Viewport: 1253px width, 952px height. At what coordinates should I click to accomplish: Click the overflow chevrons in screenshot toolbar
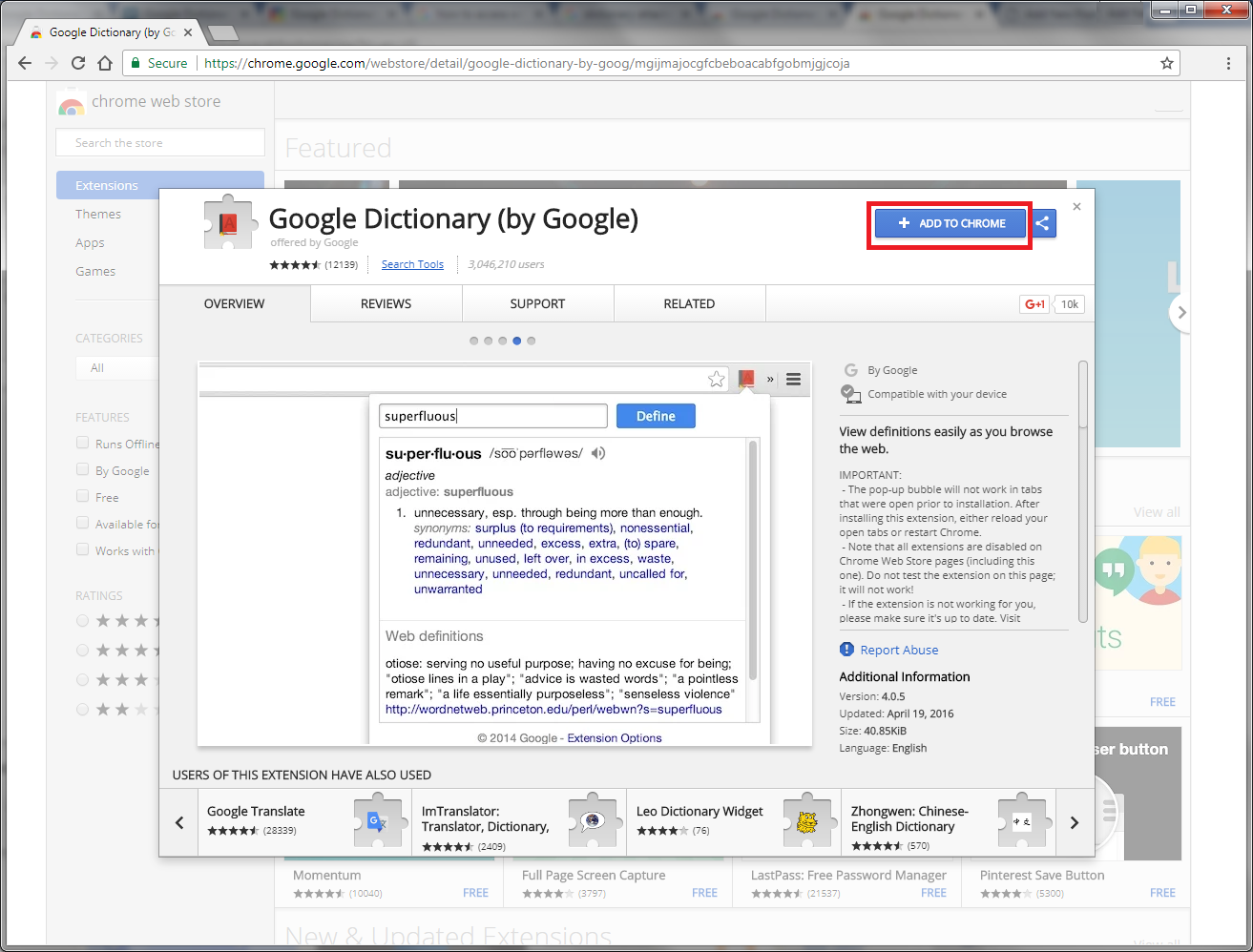(x=770, y=380)
